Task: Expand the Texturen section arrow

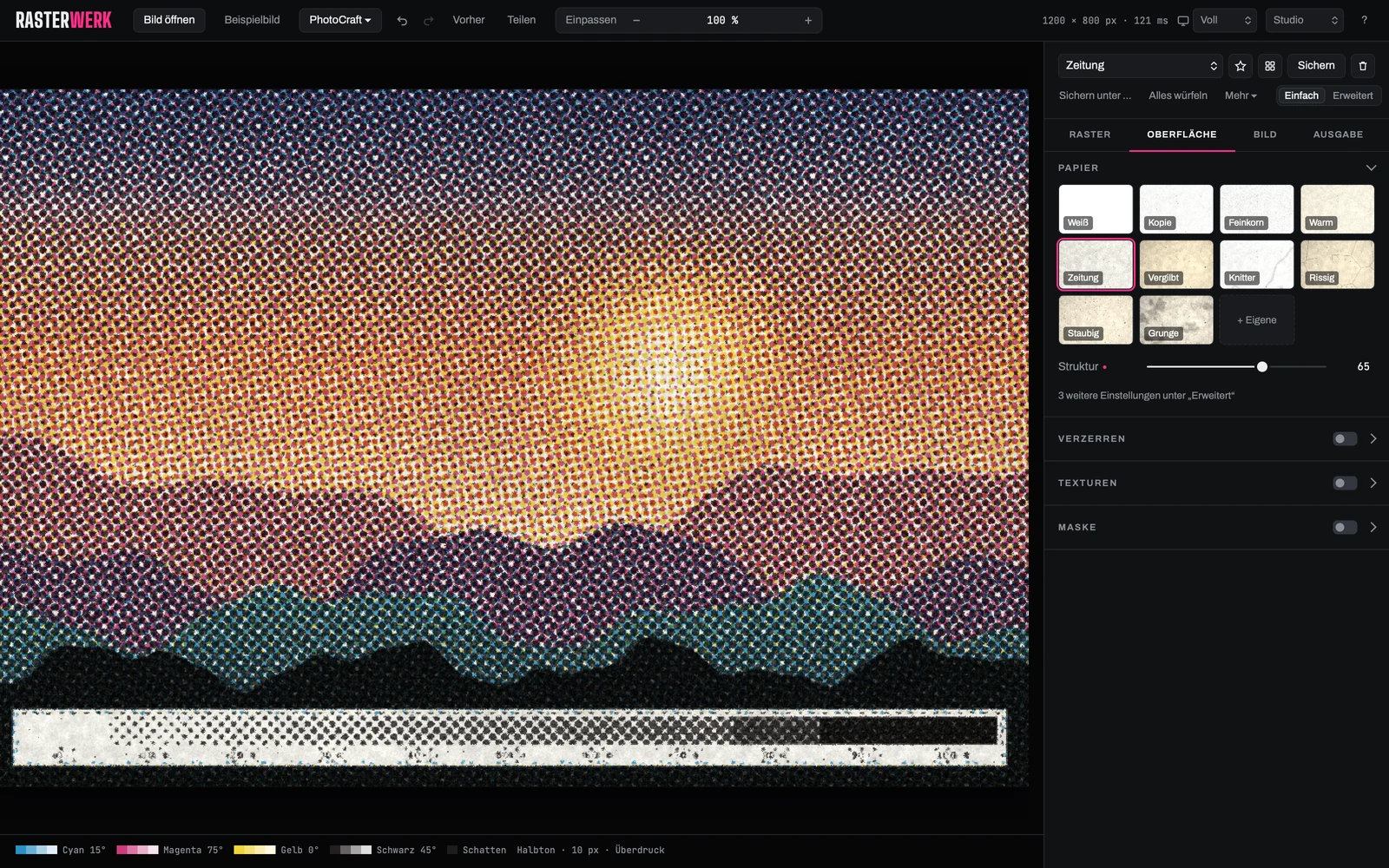Action: click(1373, 483)
